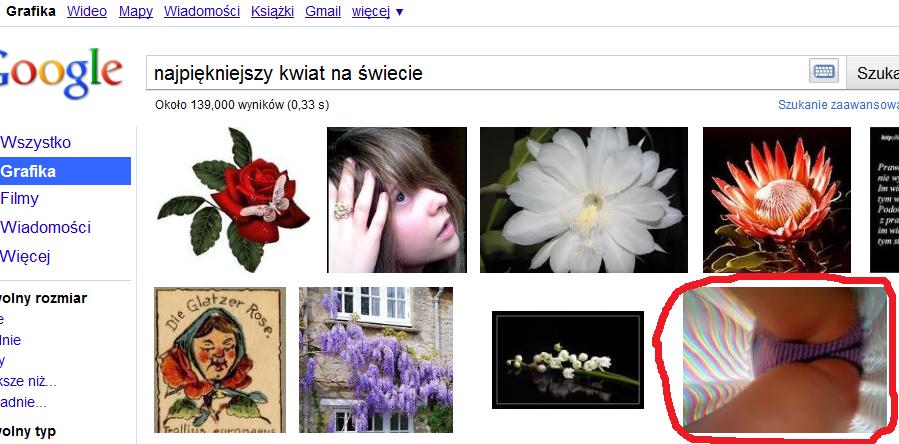The height and width of the screenshot is (444, 899).
Task: Open the girl with ring thumbnail
Action: (397, 200)
